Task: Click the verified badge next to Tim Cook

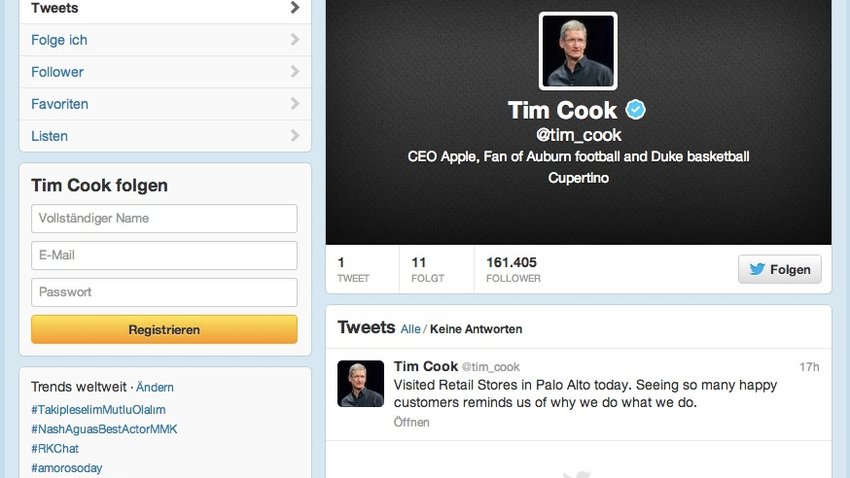Action: pos(635,110)
